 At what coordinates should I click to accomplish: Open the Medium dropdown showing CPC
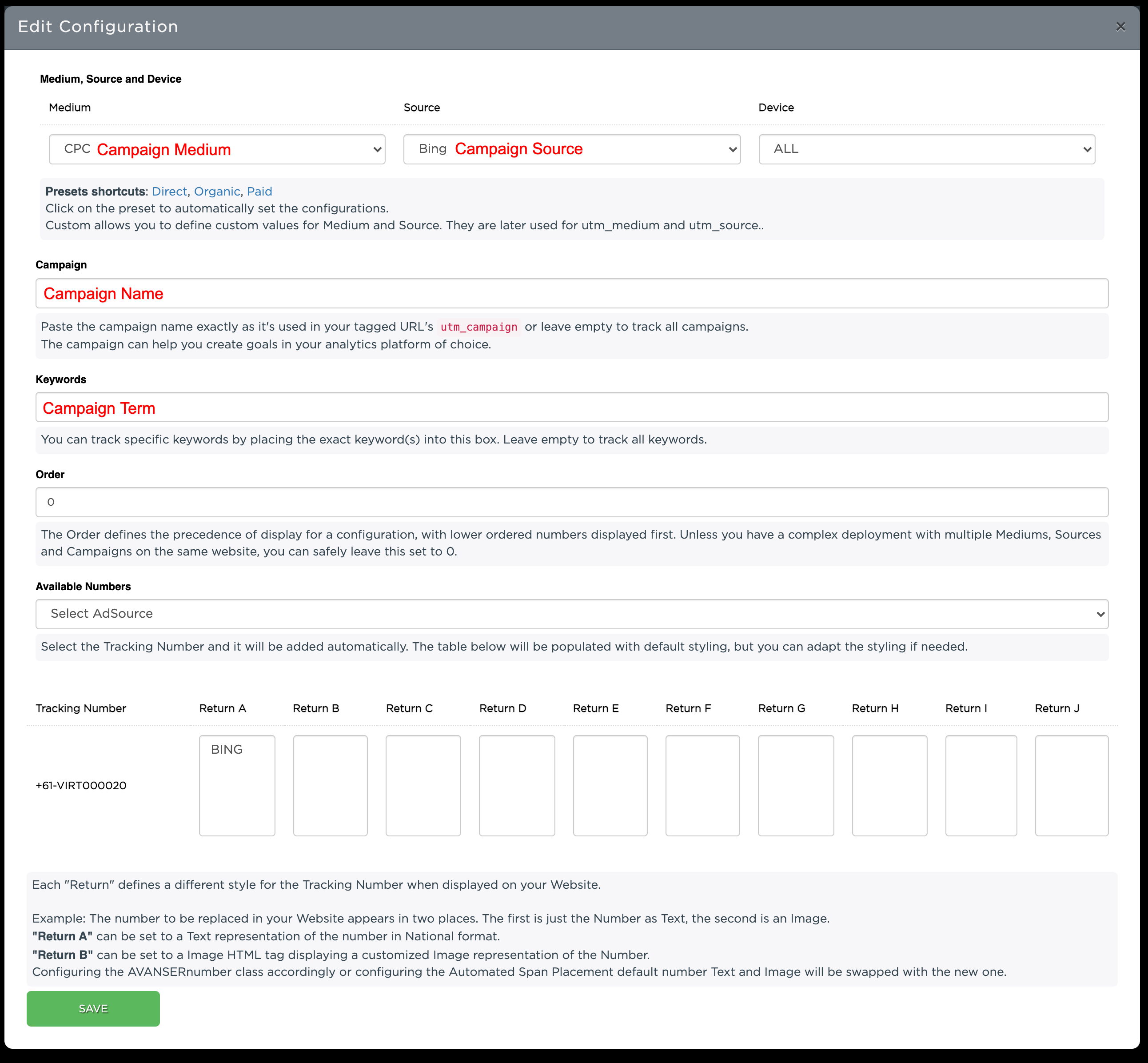tap(217, 150)
